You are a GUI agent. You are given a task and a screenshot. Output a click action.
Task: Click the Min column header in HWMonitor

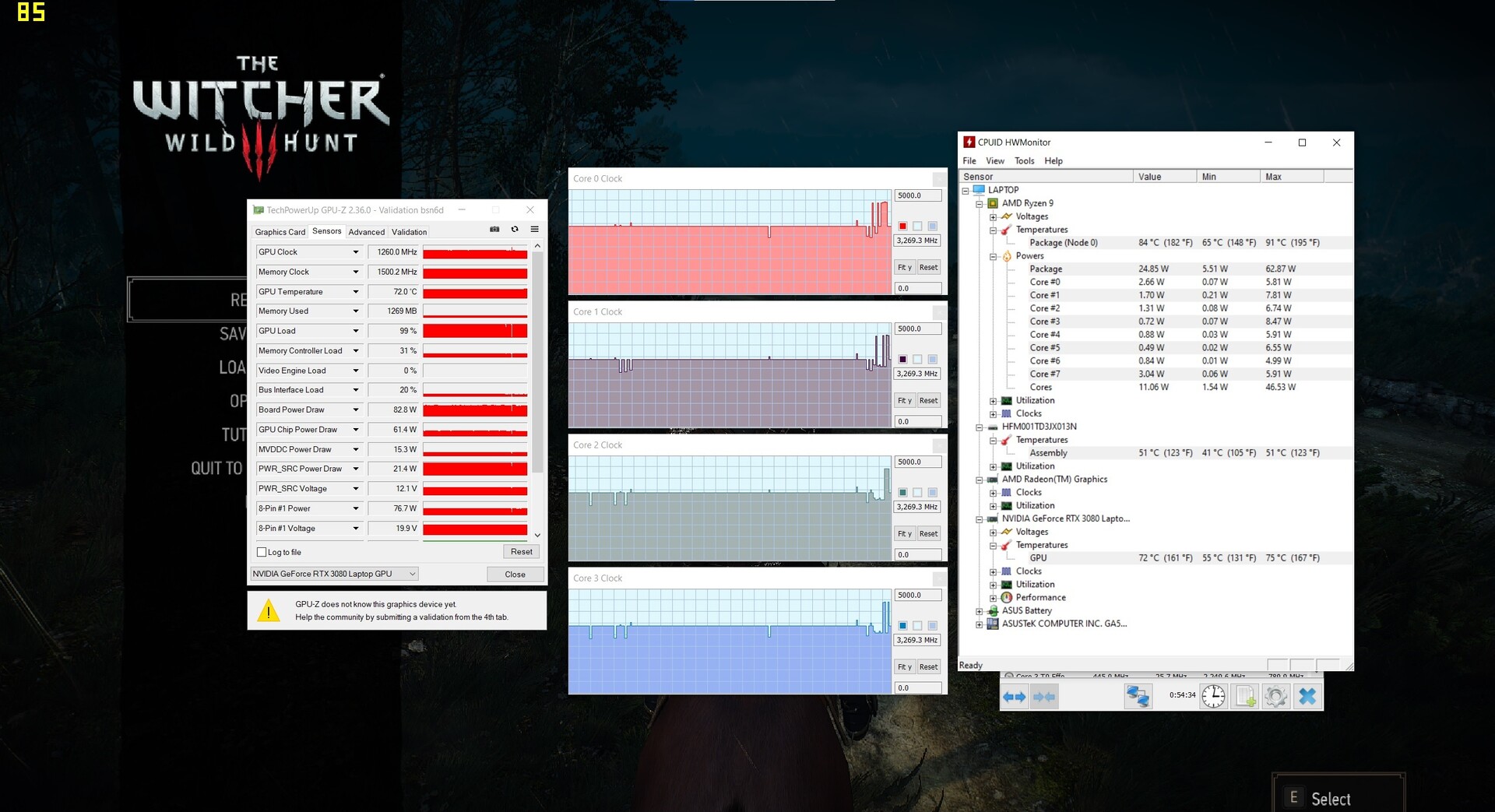point(1228,177)
